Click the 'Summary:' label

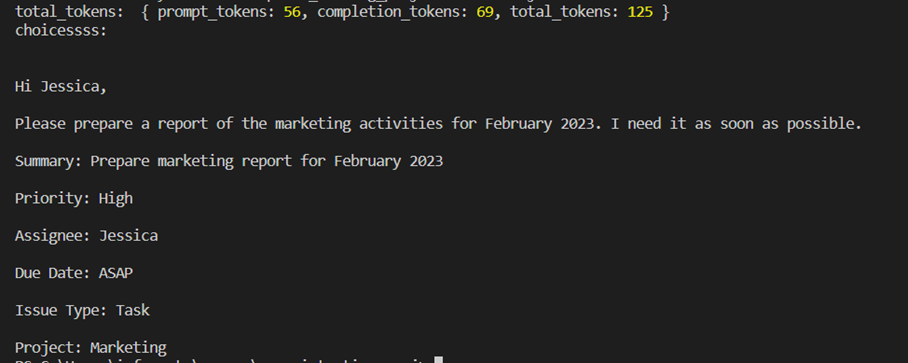coord(49,161)
